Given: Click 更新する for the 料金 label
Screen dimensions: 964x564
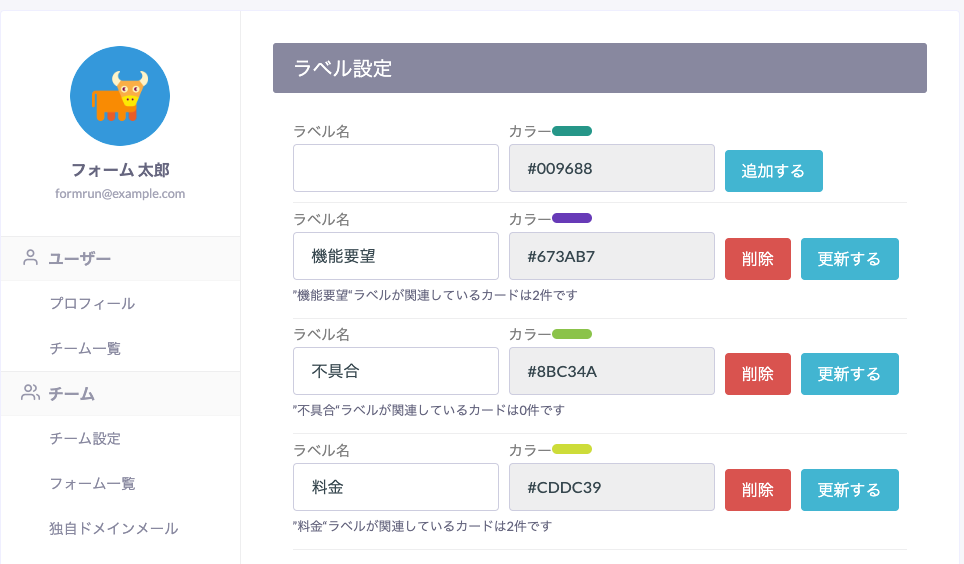Looking at the screenshot, I should pyautogui.click(x=849, y=490).
